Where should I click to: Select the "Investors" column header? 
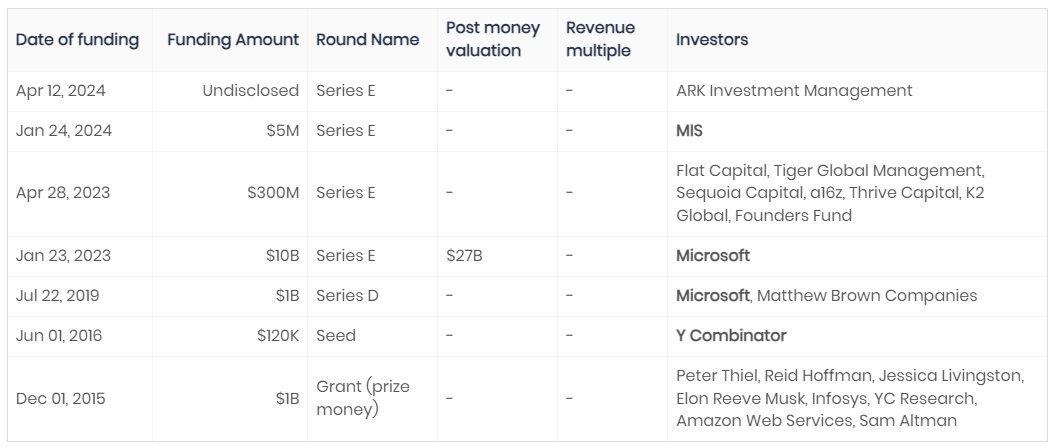click(712, 40)
